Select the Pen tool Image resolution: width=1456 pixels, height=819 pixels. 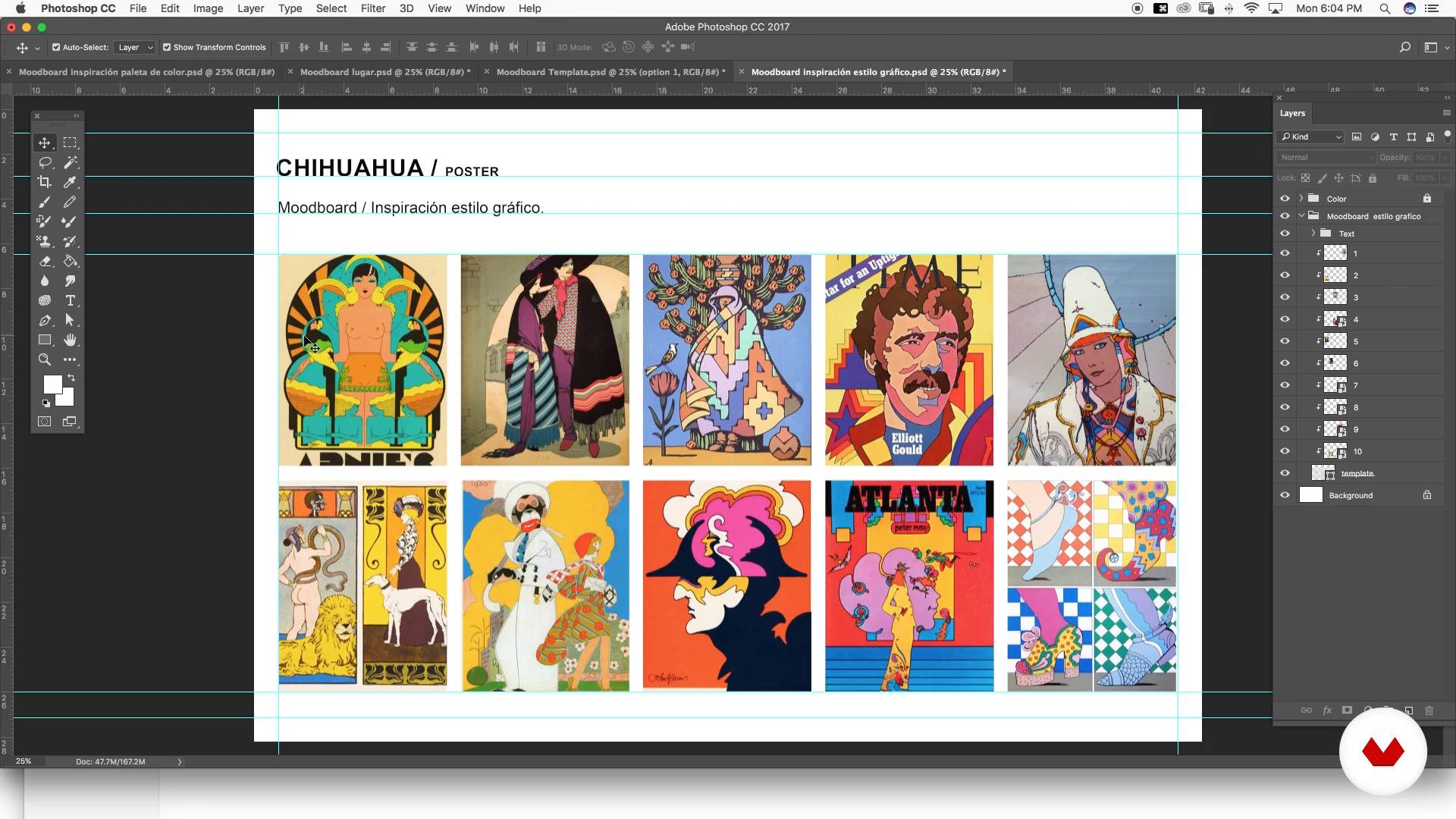45,320
